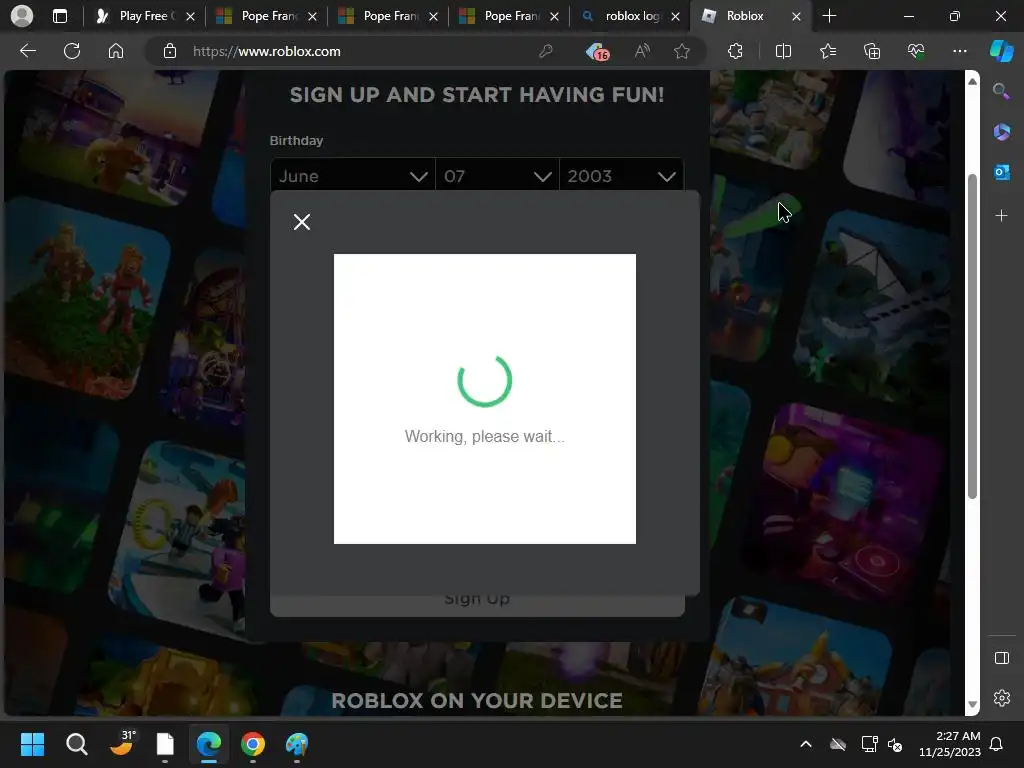Open the Copilot sidebar
Screen dimensions: 1024x768
(1002, 51)
